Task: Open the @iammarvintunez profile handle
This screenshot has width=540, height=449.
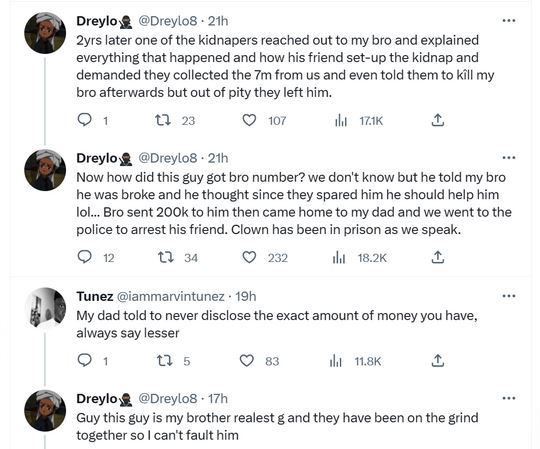Action: click(x=171, y=296)
